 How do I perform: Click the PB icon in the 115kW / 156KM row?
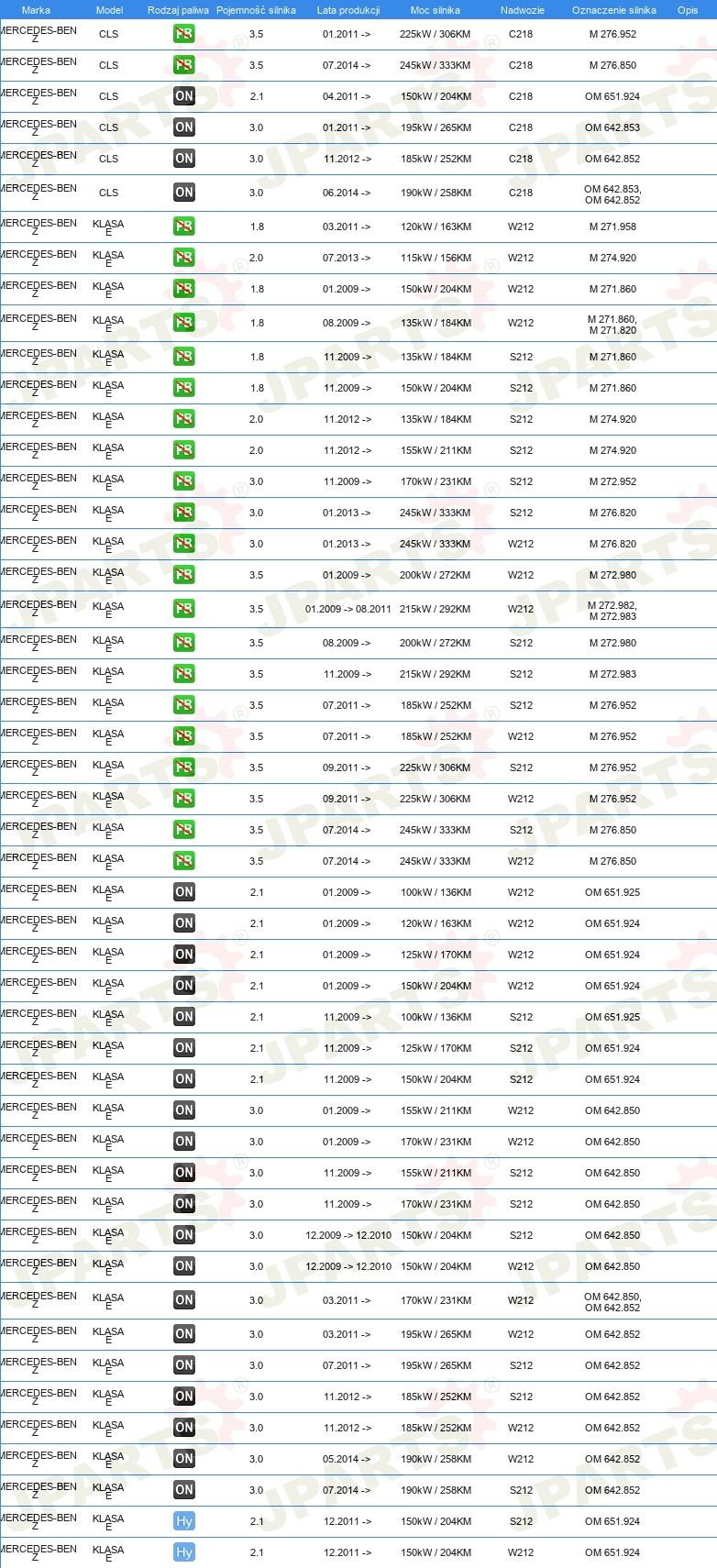(x=184, y=258)
